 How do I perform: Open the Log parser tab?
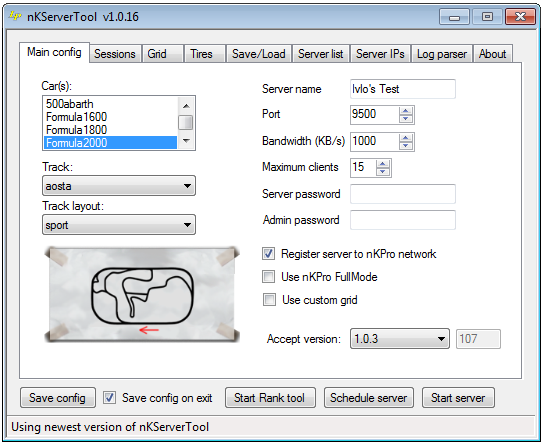point(442,54)
